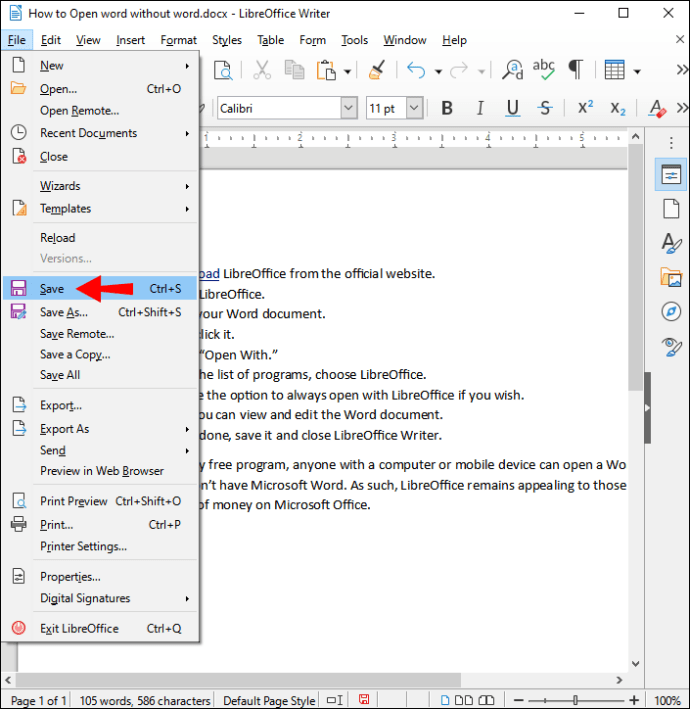Open the sidebar Properties deck icon
This screenshot has height=709, width=690.
[671, 174]
